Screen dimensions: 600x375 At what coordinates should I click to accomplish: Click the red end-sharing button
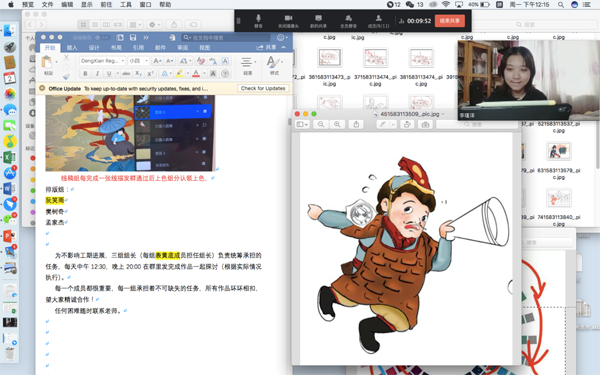point(450,21)
